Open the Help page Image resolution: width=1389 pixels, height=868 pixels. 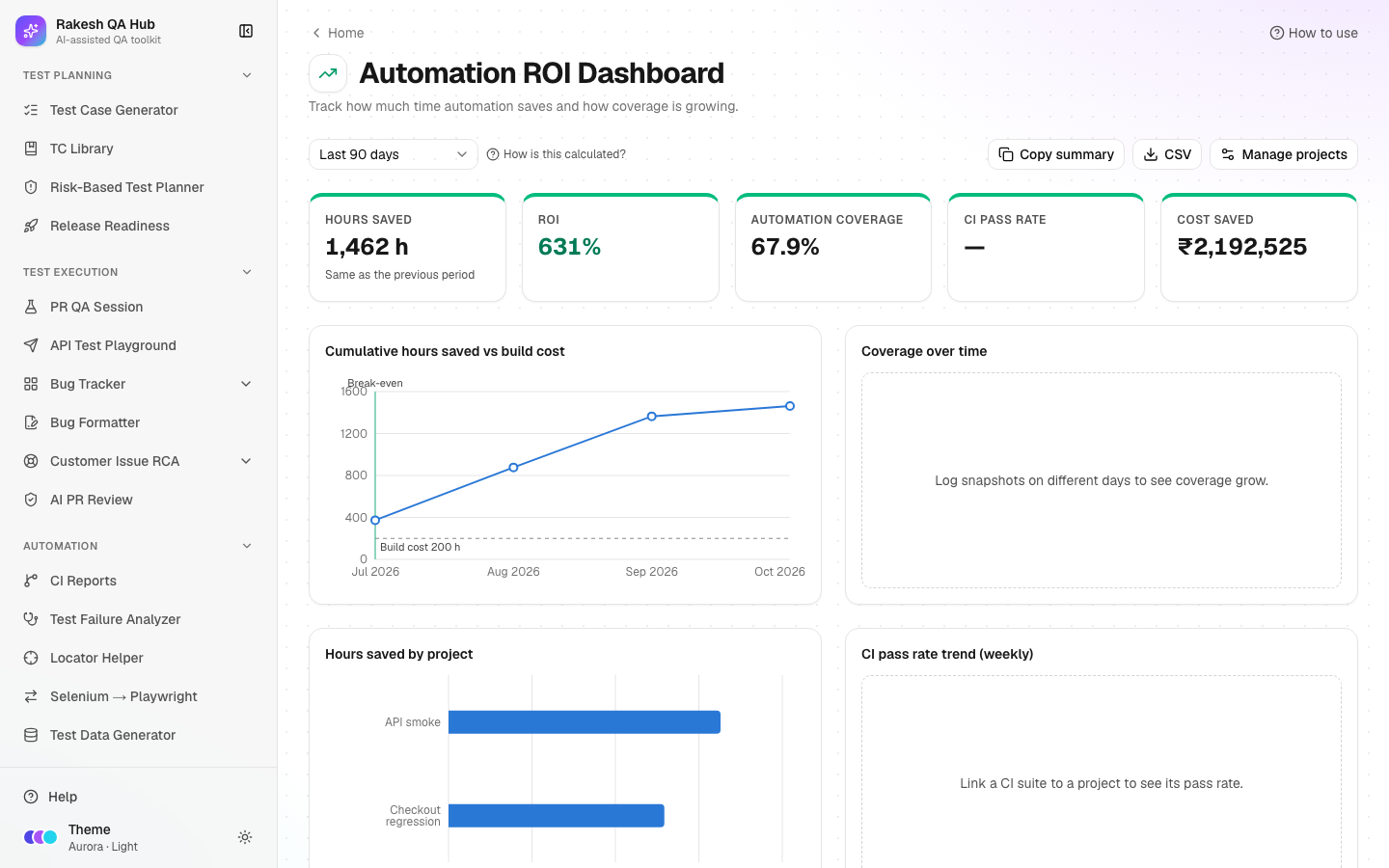(139, 797)
